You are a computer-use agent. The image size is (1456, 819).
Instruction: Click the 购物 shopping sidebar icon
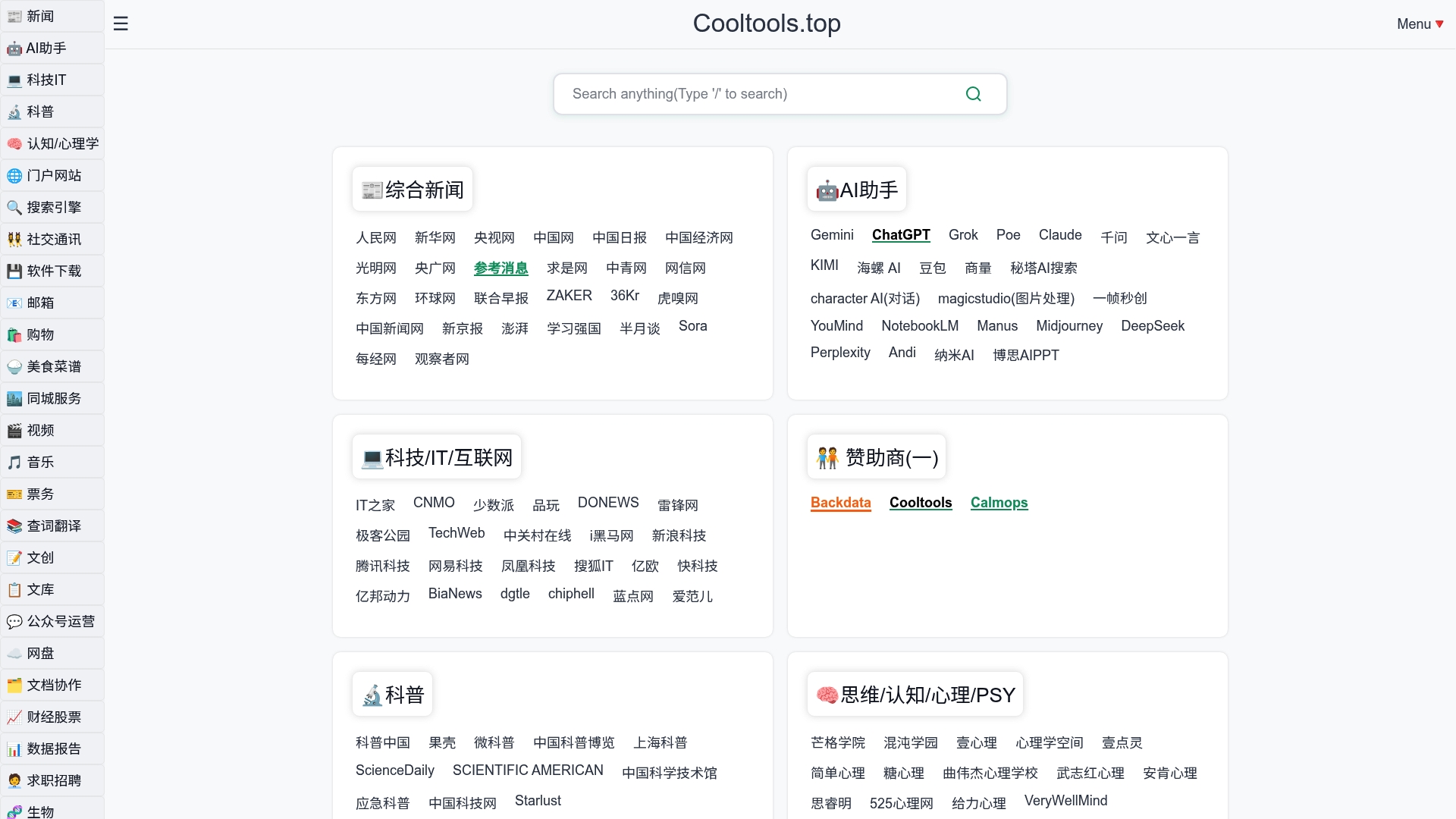(x=14, y=334)
